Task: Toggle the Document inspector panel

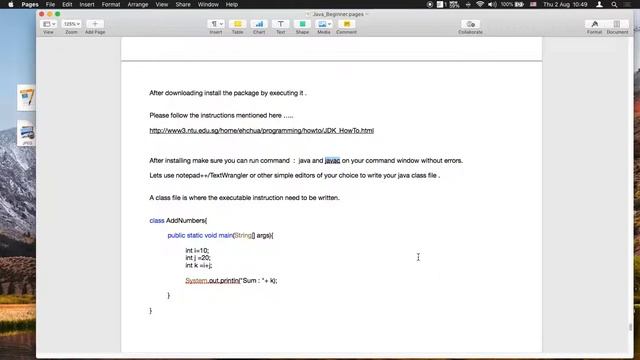Action: (617, 24)
